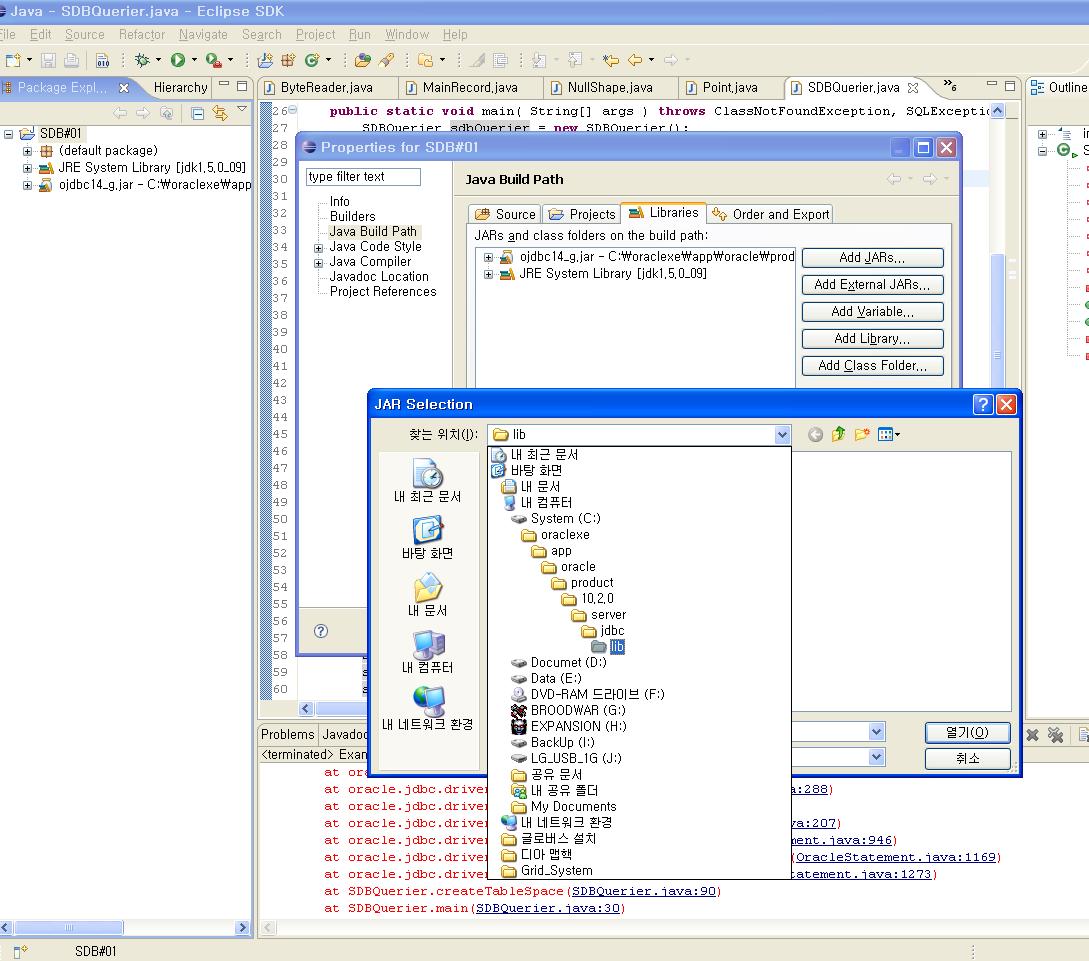Switch to the Hierarchy tab

180,87
